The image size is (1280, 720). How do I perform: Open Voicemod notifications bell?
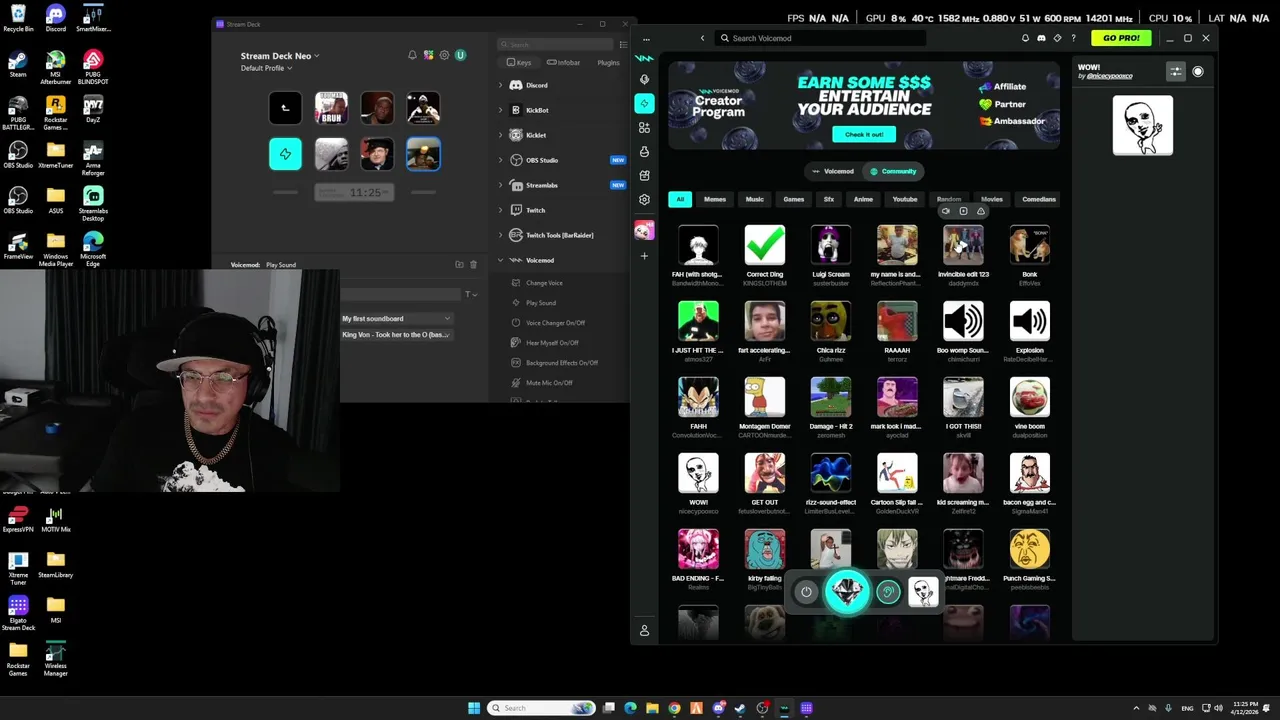1025,38
